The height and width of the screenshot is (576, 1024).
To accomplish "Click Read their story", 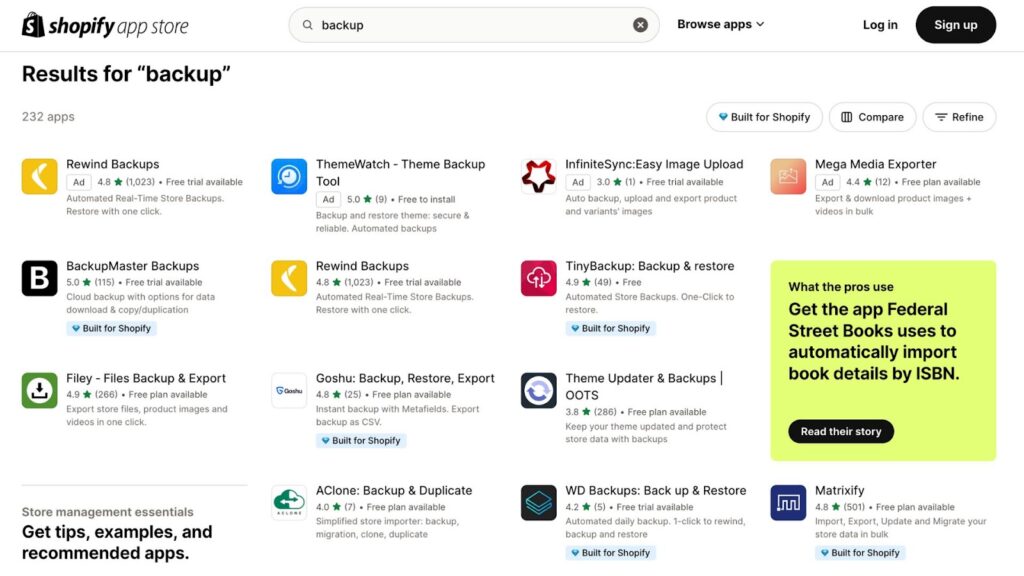I will pos(841,431).
